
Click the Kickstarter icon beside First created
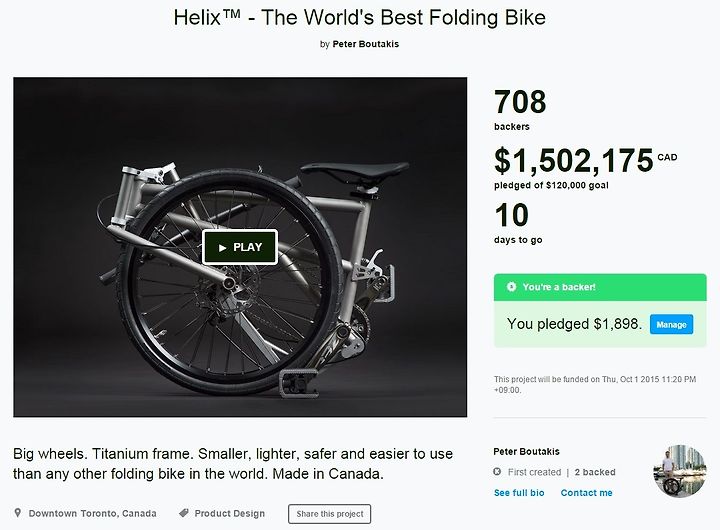(497, 472)
